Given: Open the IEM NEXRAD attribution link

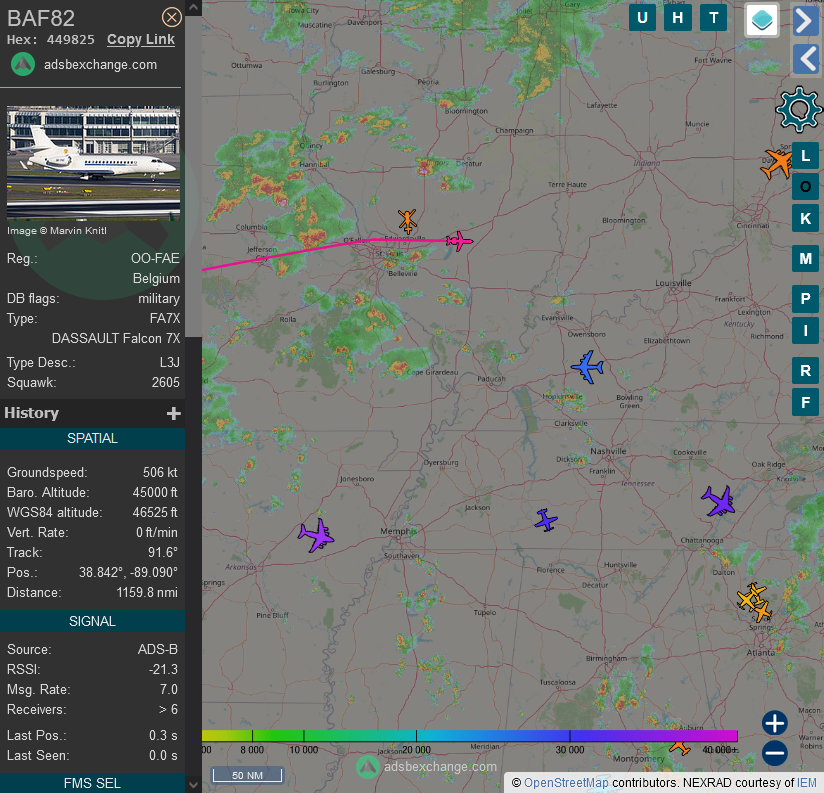Looking at the screenshot, I should pyautogui.click(x=807, y=782).
